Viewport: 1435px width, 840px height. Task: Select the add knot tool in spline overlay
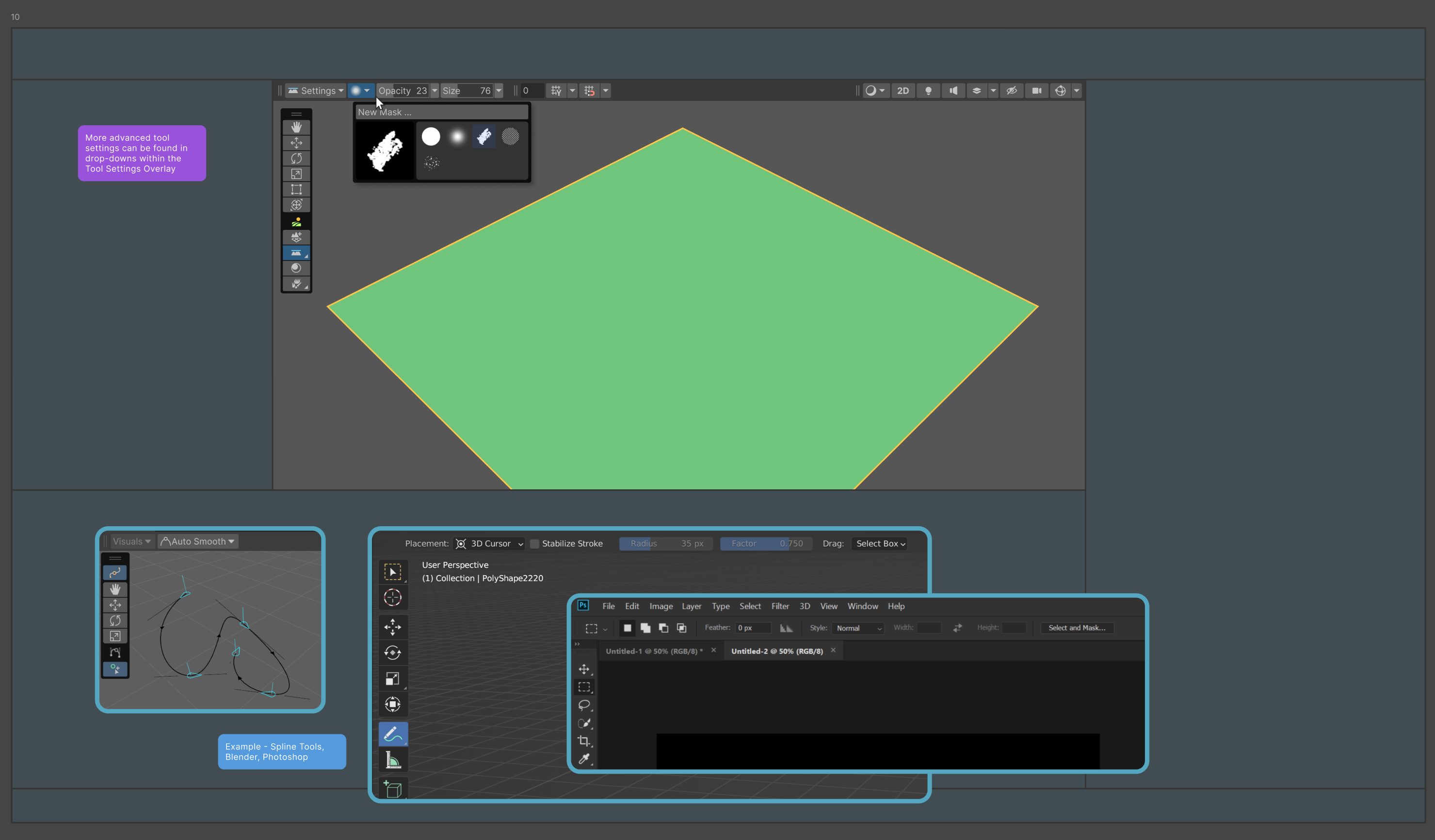pyautogui.click(x=115, y=669)
